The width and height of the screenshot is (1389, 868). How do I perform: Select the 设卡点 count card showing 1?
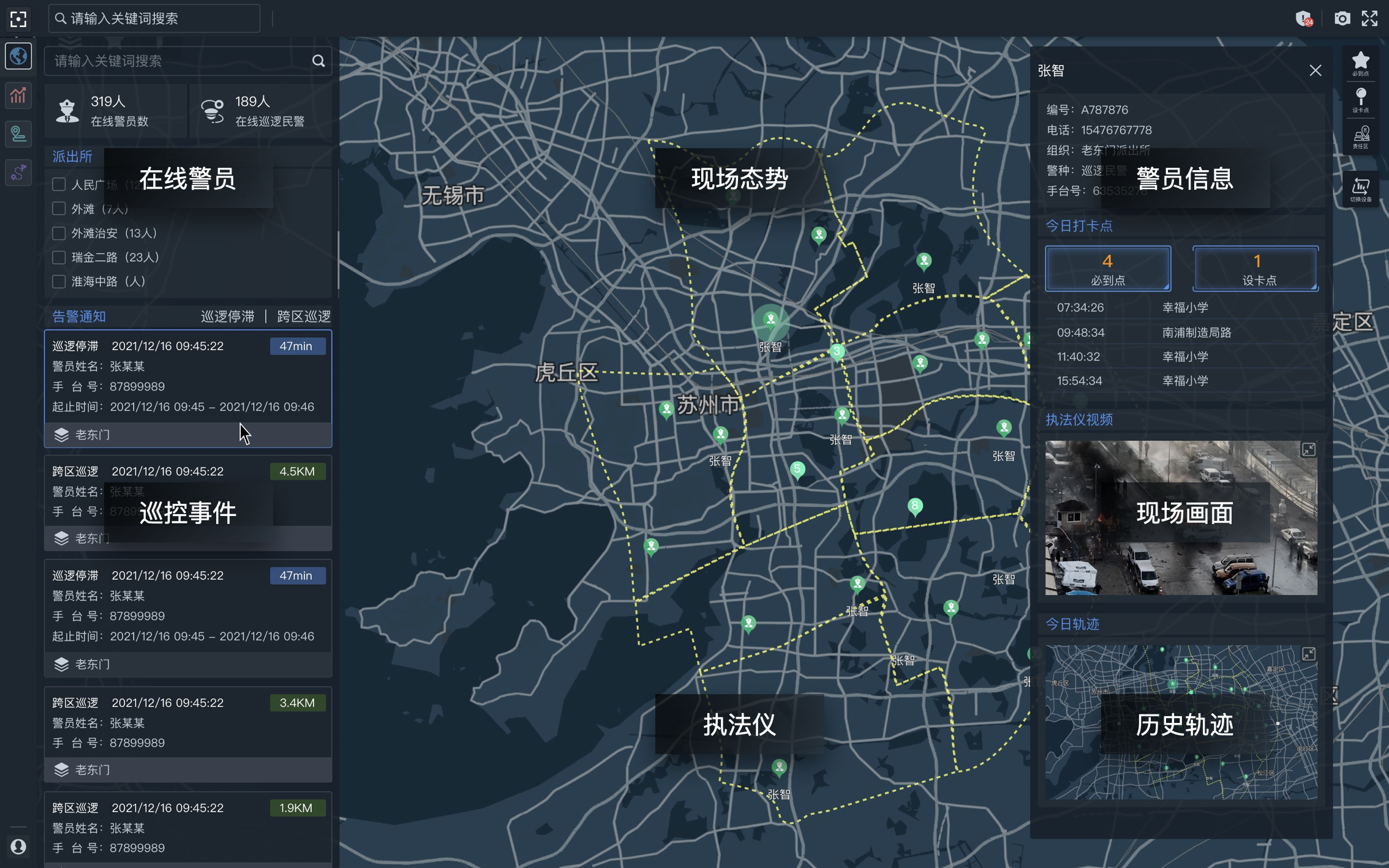point(1255,269)
